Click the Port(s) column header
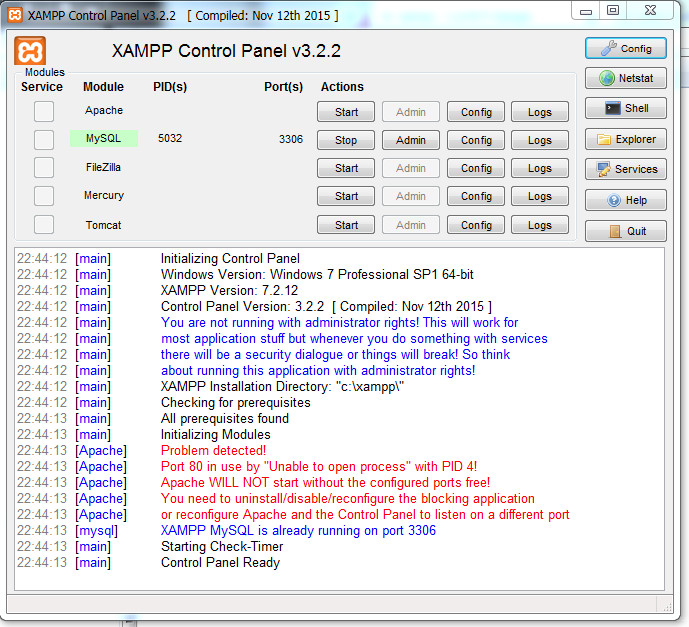 point(283,87)
